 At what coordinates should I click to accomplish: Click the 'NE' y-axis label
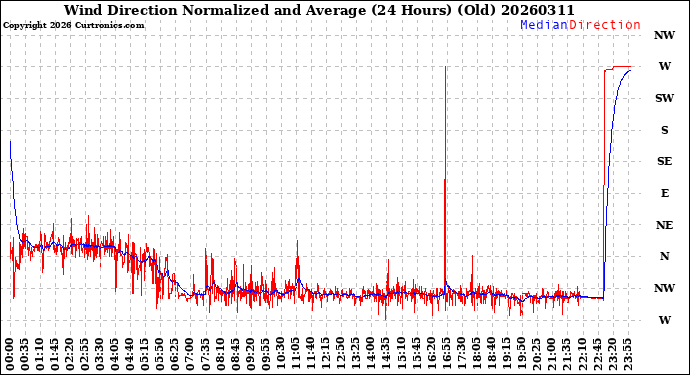pos(664,225)
